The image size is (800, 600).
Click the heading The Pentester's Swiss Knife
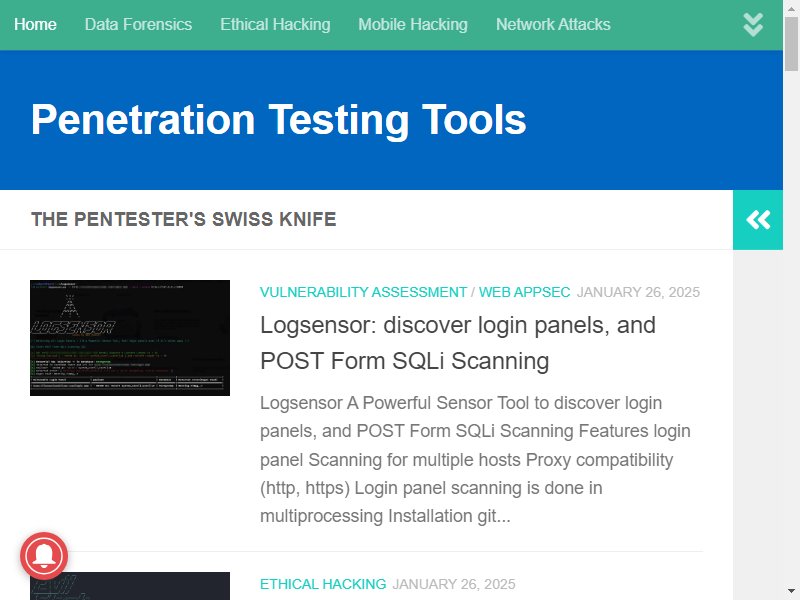(x=184, y=219)
